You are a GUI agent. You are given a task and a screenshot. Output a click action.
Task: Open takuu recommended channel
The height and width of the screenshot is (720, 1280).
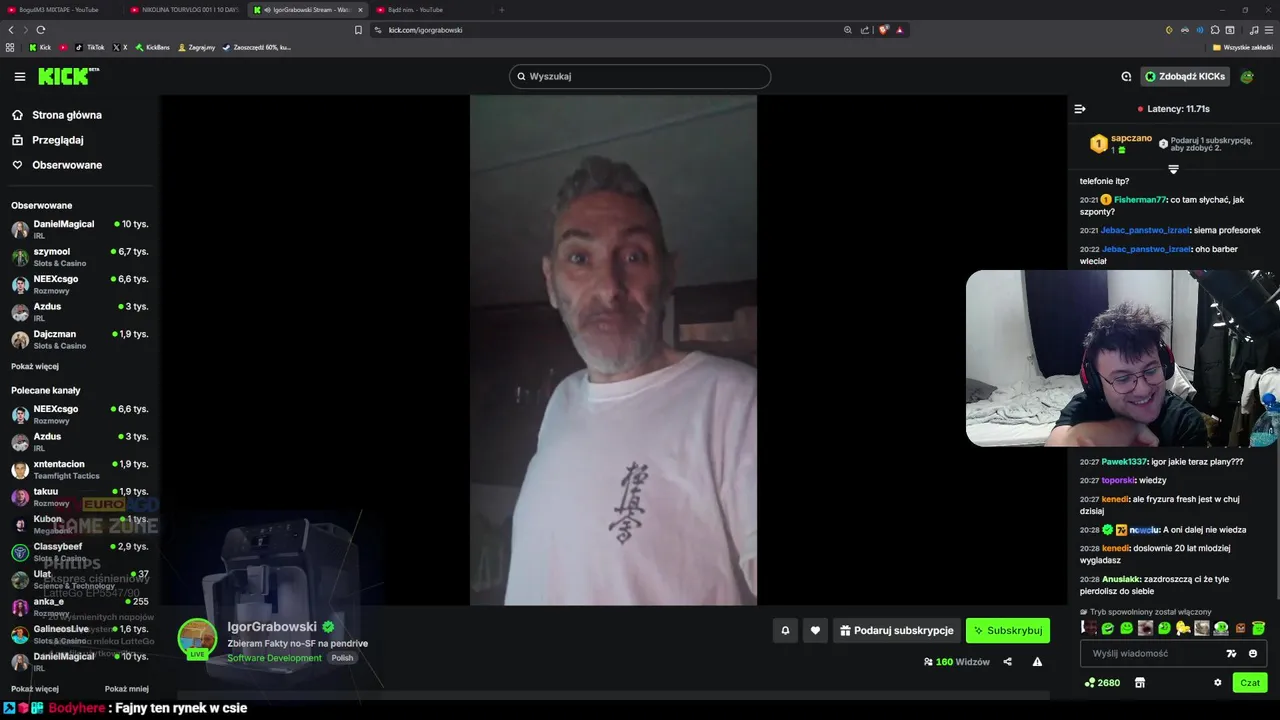80,497
